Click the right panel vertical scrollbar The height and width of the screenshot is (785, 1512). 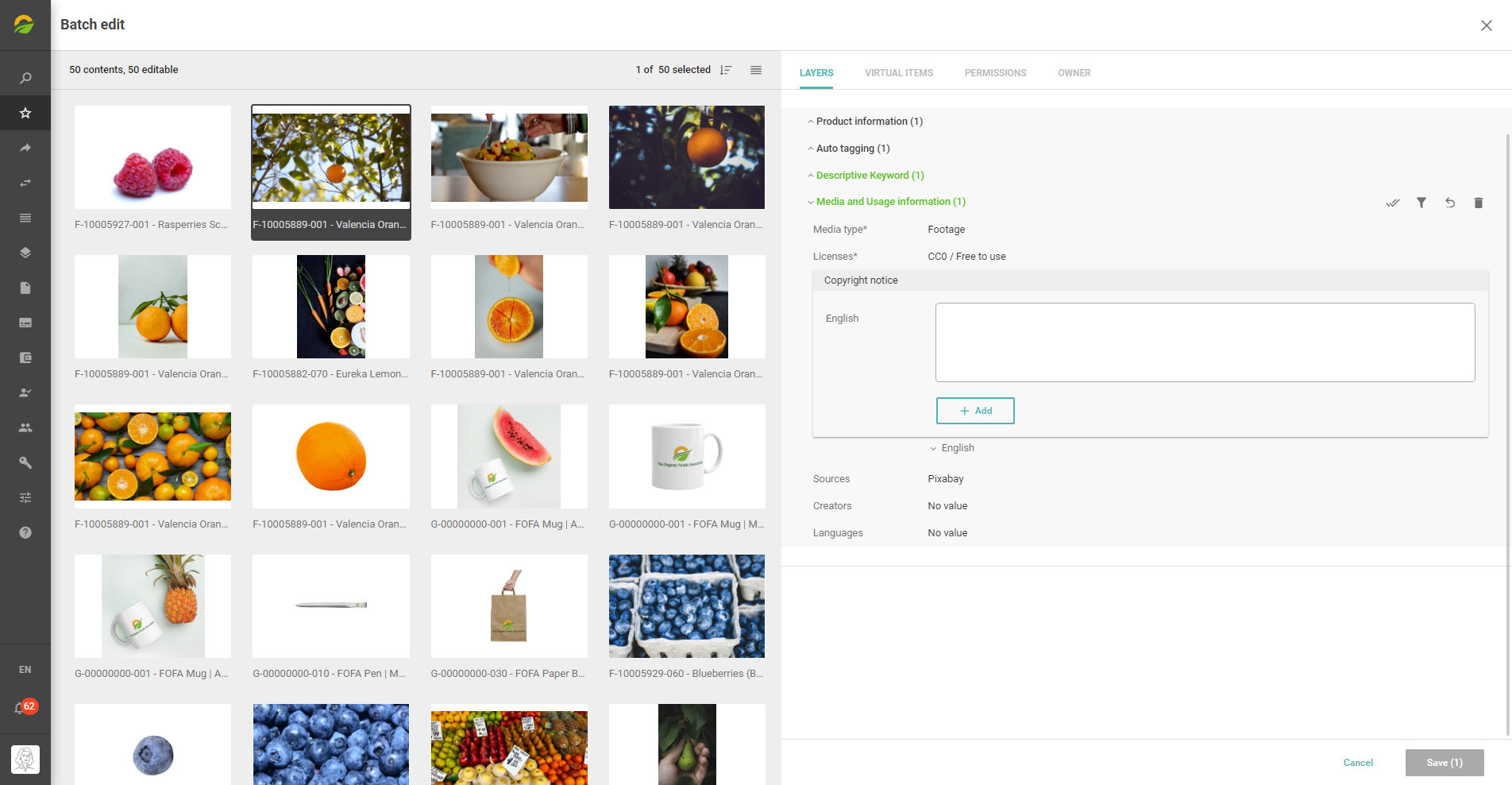(1508, 435)
